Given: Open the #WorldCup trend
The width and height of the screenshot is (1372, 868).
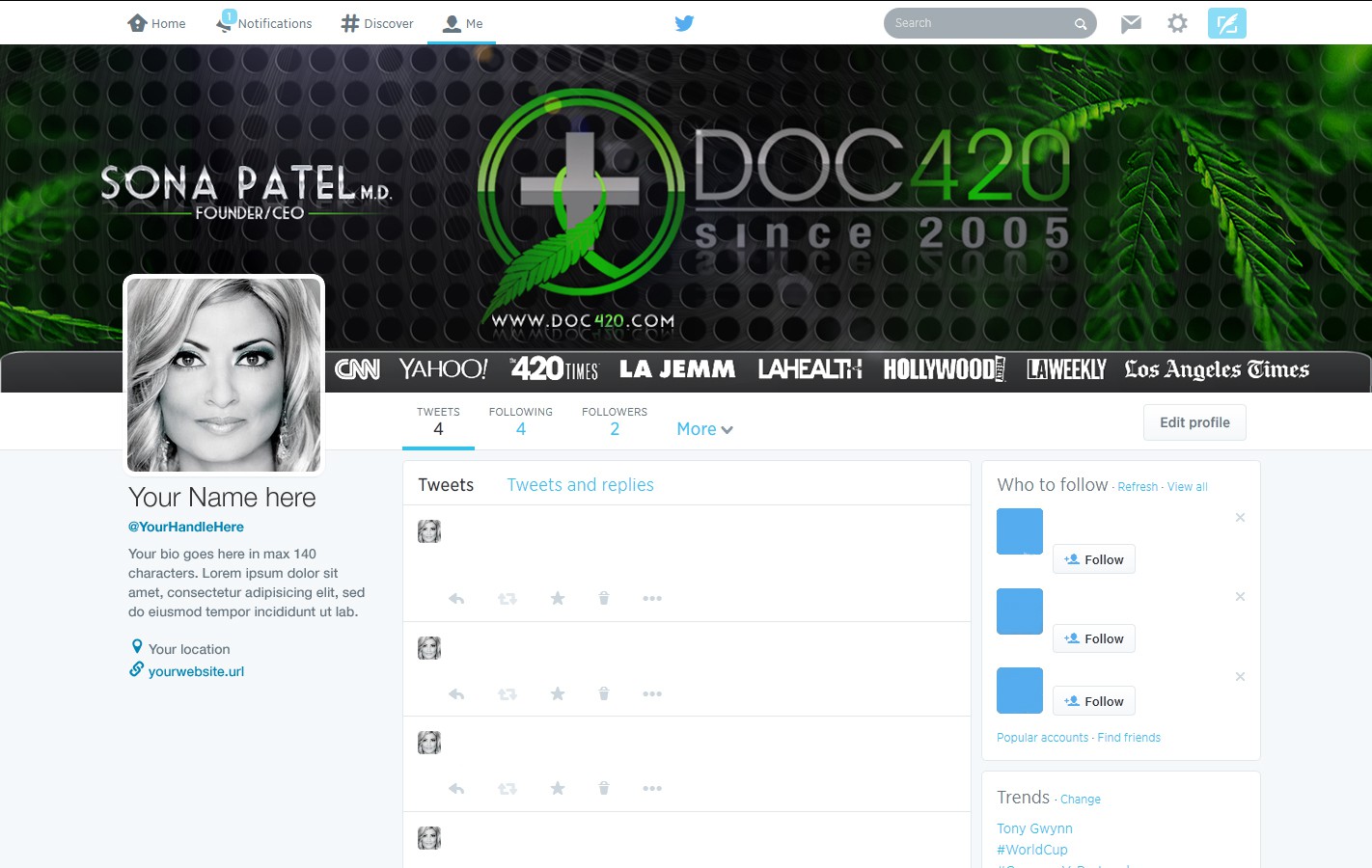Looking at the screenshot, I should [1032, 850].
